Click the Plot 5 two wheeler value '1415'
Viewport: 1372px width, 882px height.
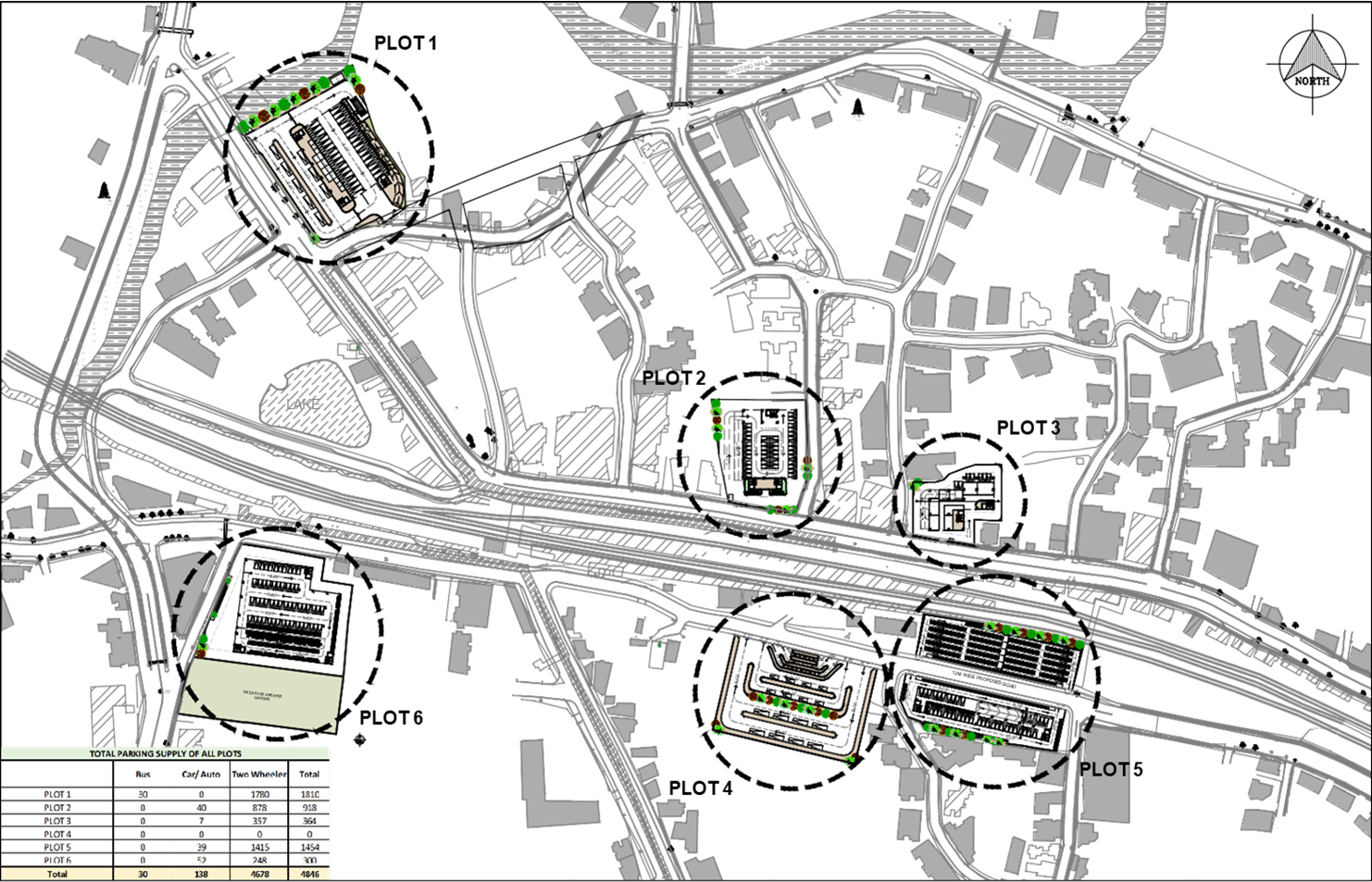[259, 847]
